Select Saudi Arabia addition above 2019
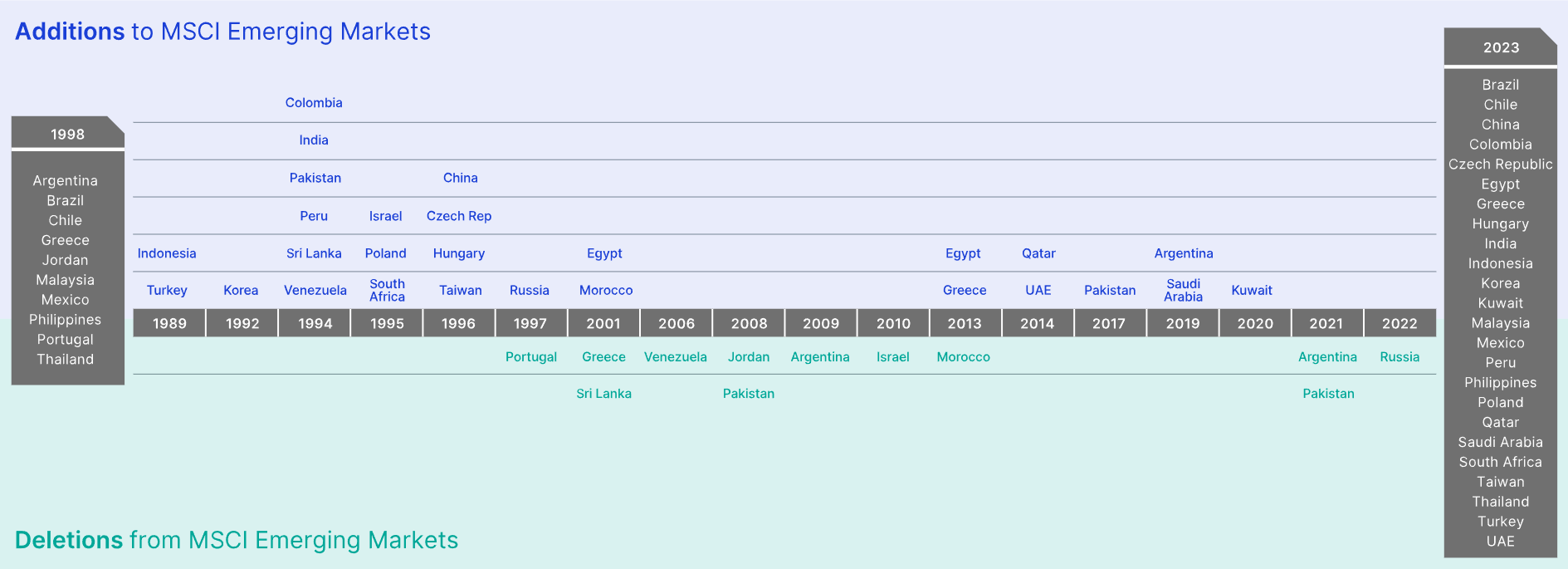 click(1183, 290)
